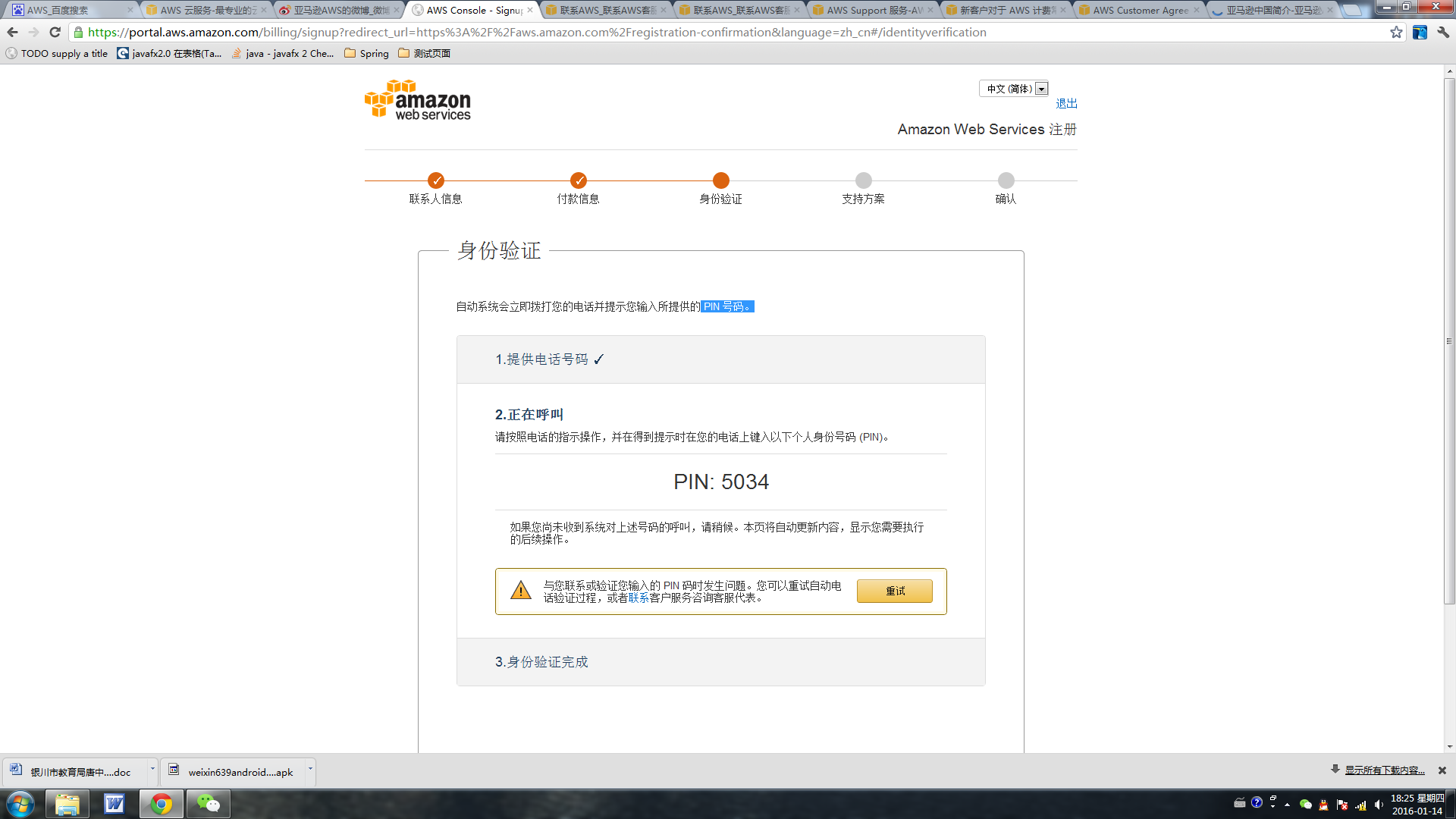Click the download arrow icon beside 显示所有下载内容
The height and width of the screenshot is (819, 1456).
pyautogui.click(x=1335, y=770)
